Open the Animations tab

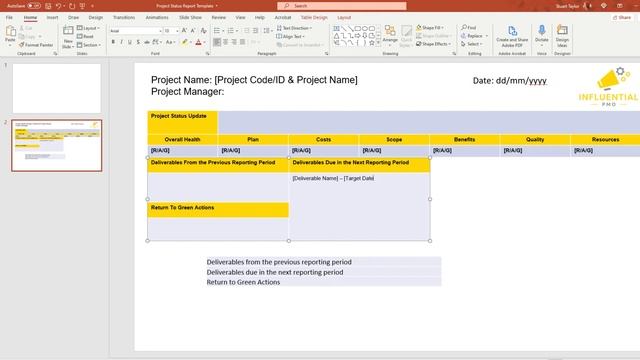157,18
